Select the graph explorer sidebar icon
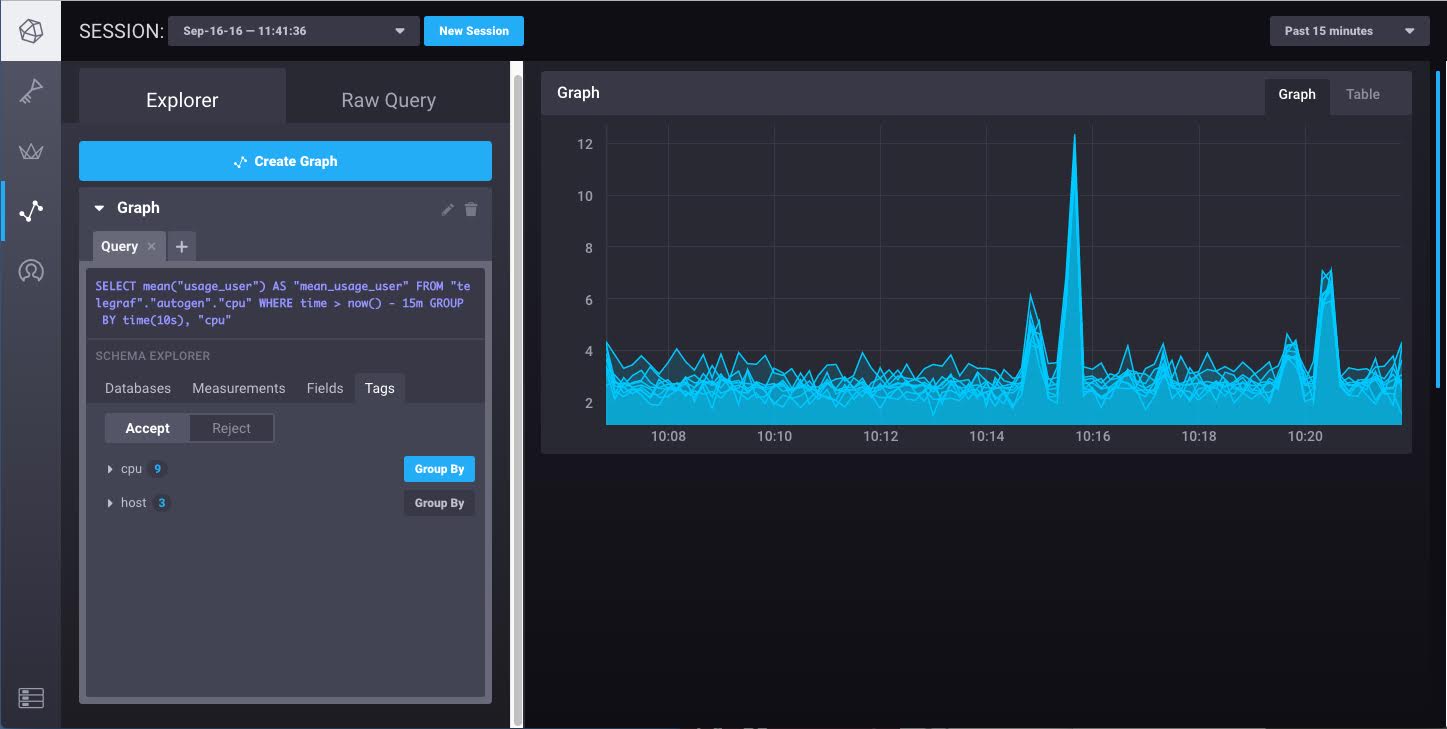 (30, 211)
